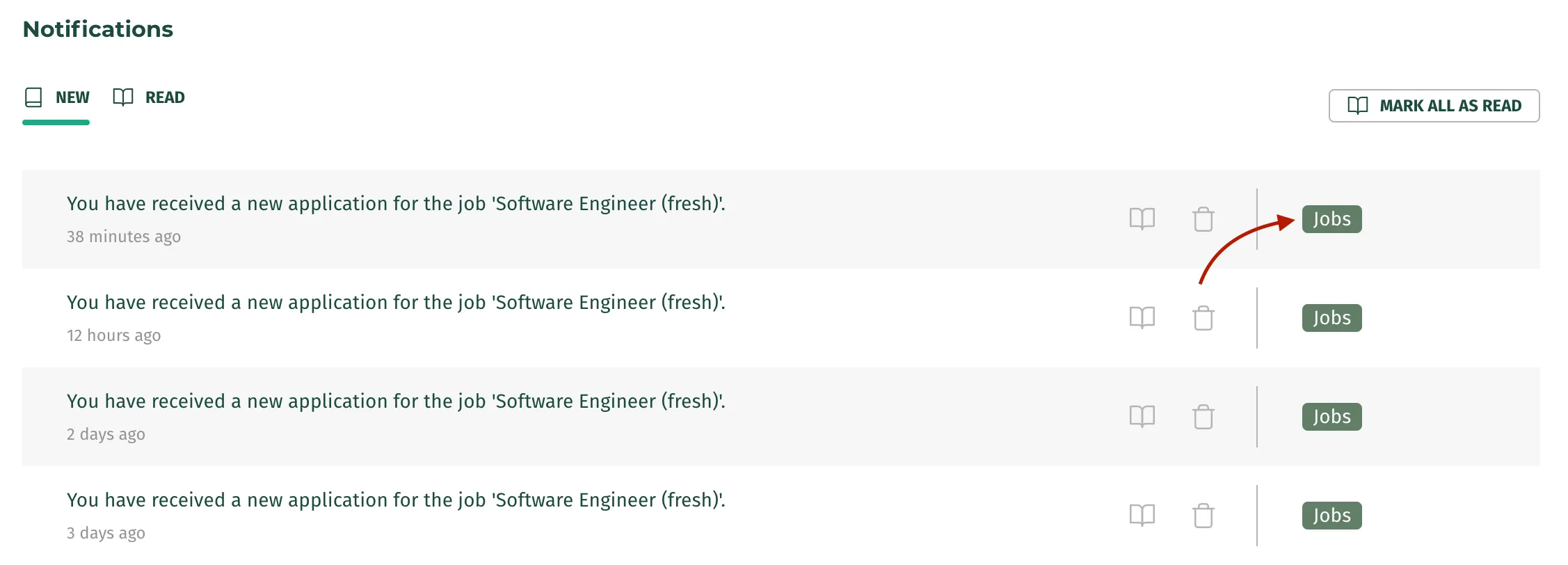Switch to the READ notifications tab
1568x565 pixels.
[149, 97]
